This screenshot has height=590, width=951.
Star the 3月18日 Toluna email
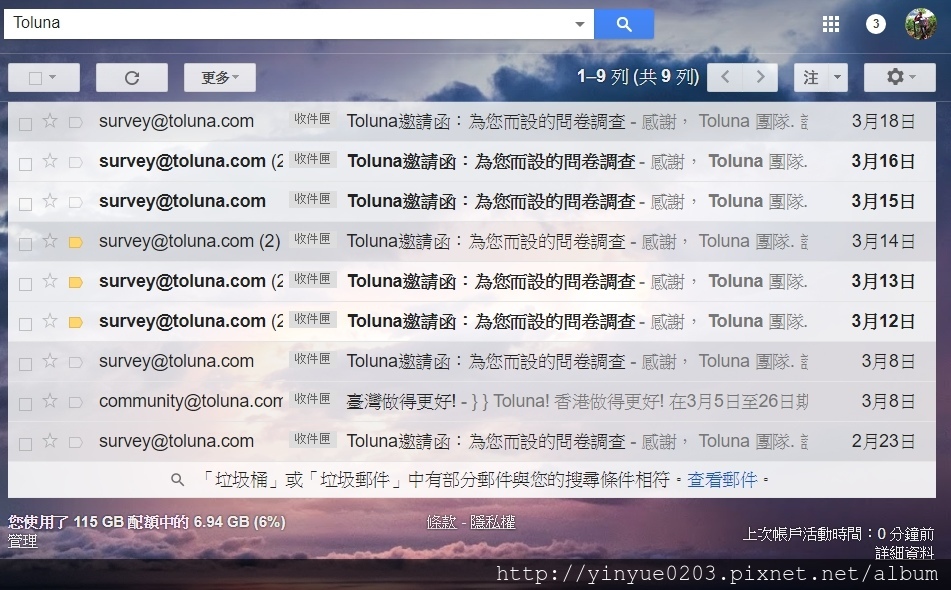(50, 121)
